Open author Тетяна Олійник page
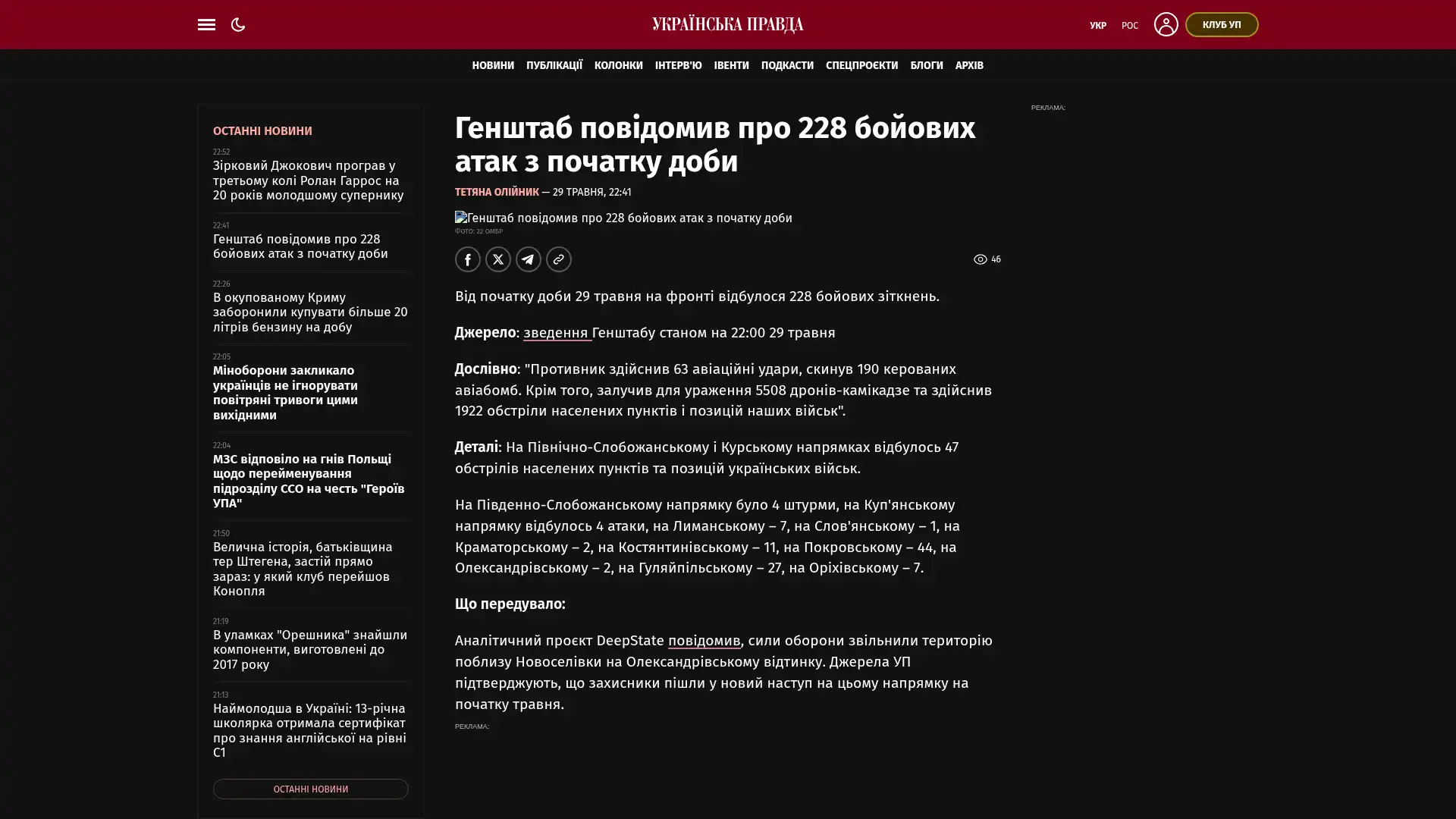Image resolution: width=1456 pixels, height=819 pixels. pyautogui.click(x=497, y=192)
